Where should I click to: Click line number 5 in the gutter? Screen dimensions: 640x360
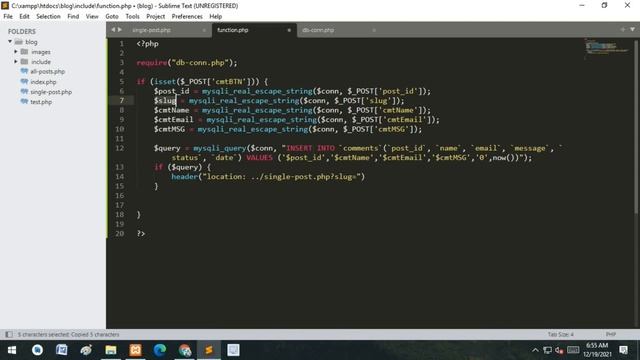pos(122,81)
